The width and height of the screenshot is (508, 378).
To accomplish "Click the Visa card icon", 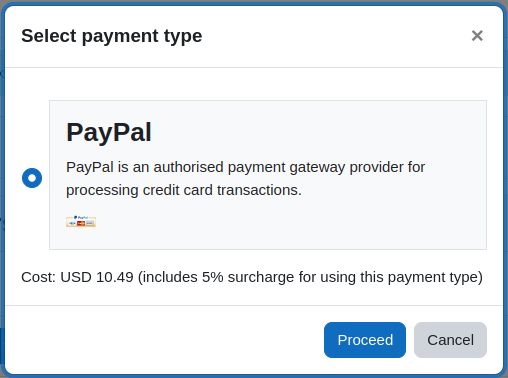I will tap(72, 223).
